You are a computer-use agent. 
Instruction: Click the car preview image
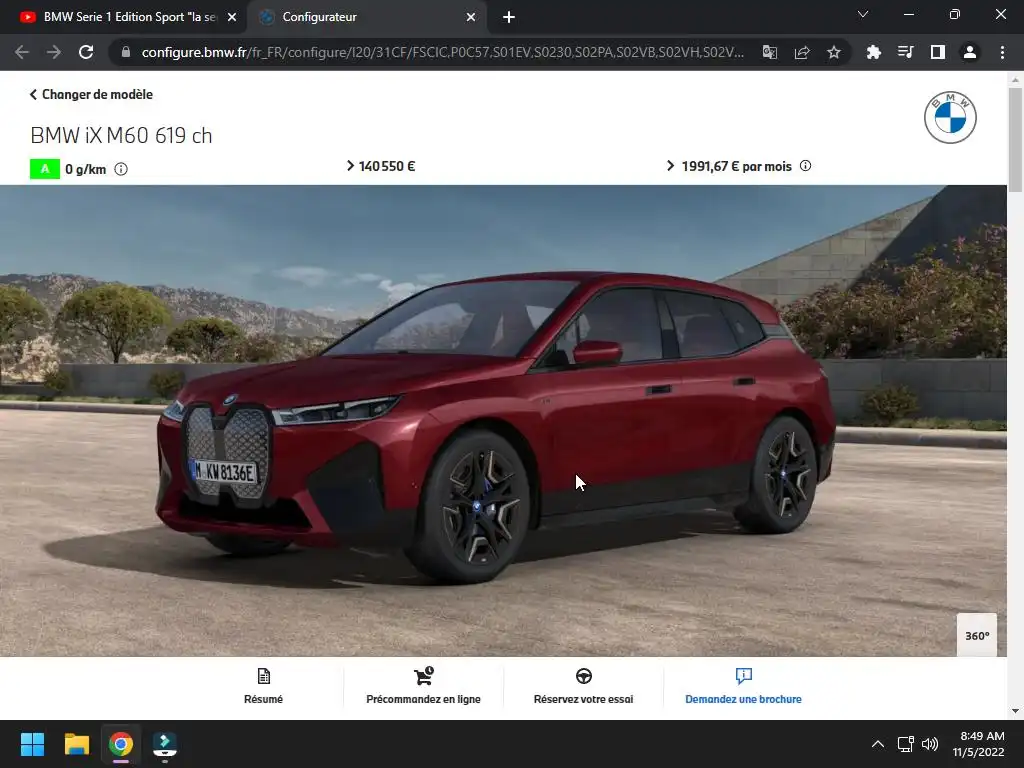pos(503,421)
